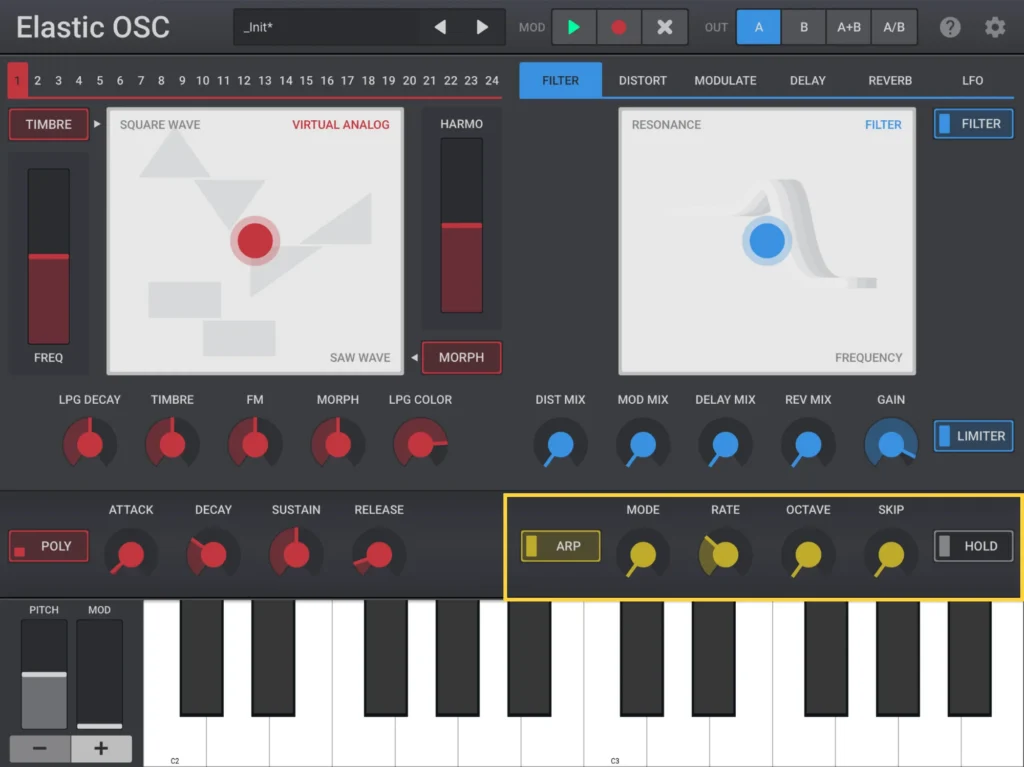
Task: Click the LPG DECAY knob
Action: [x=89, y=443]
